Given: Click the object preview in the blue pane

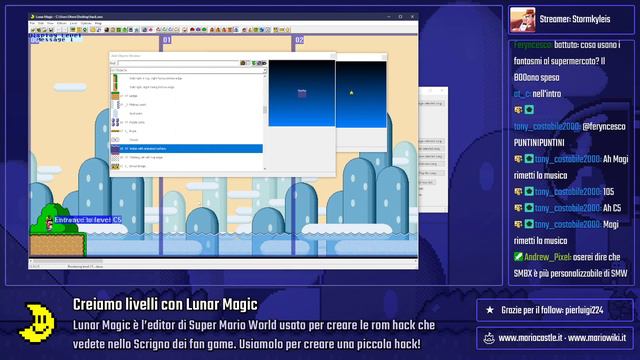Looking at the screenshot, I should [x=302, y=93].
